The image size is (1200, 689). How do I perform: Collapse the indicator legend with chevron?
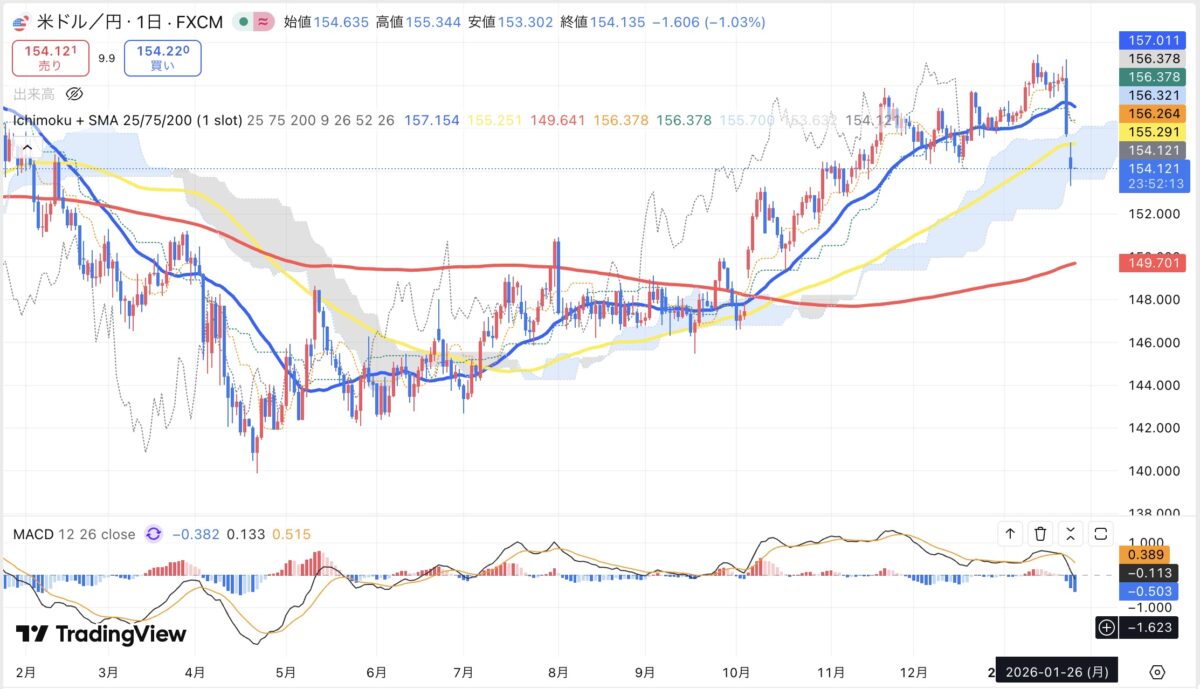click(27, 148)
